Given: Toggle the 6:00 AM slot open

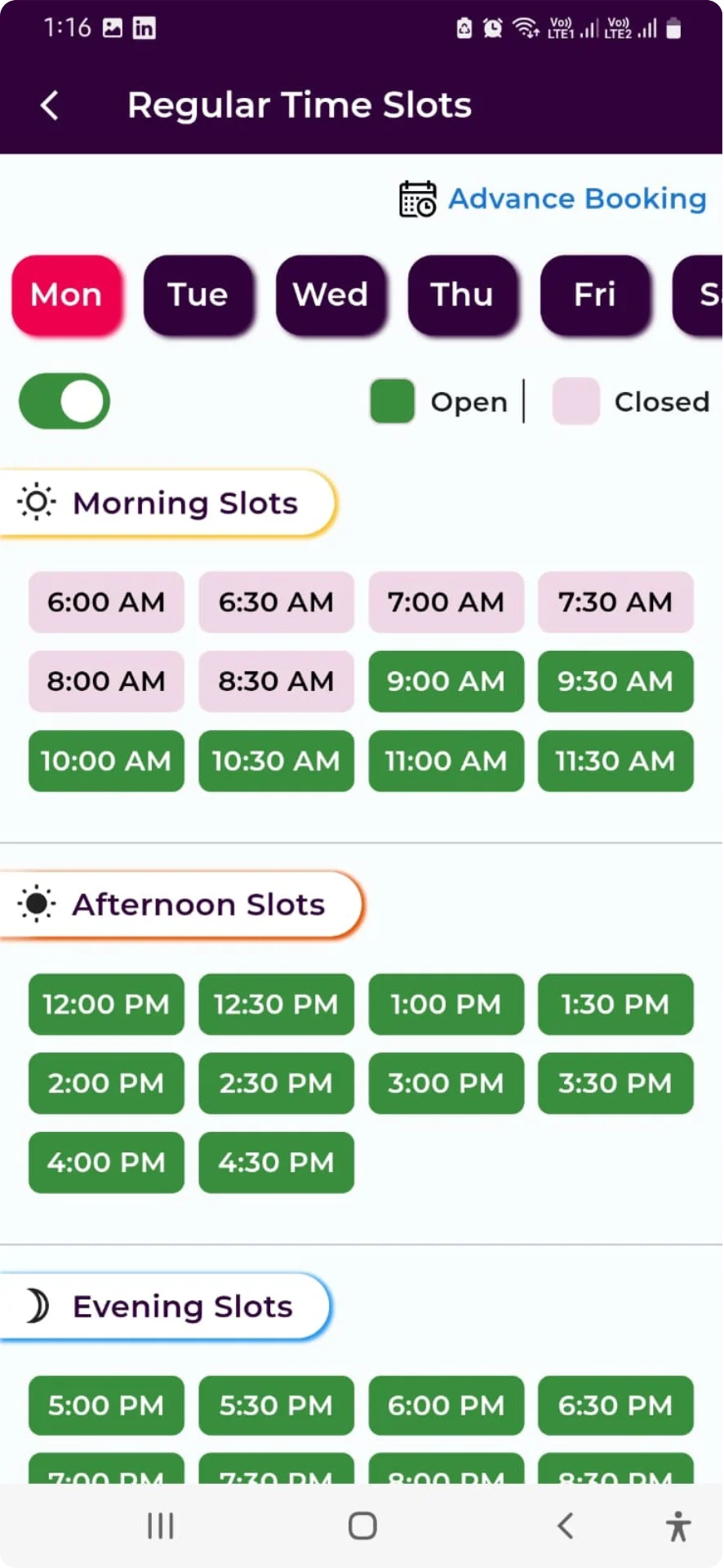Looking at the screenshot, I should 106,602.
